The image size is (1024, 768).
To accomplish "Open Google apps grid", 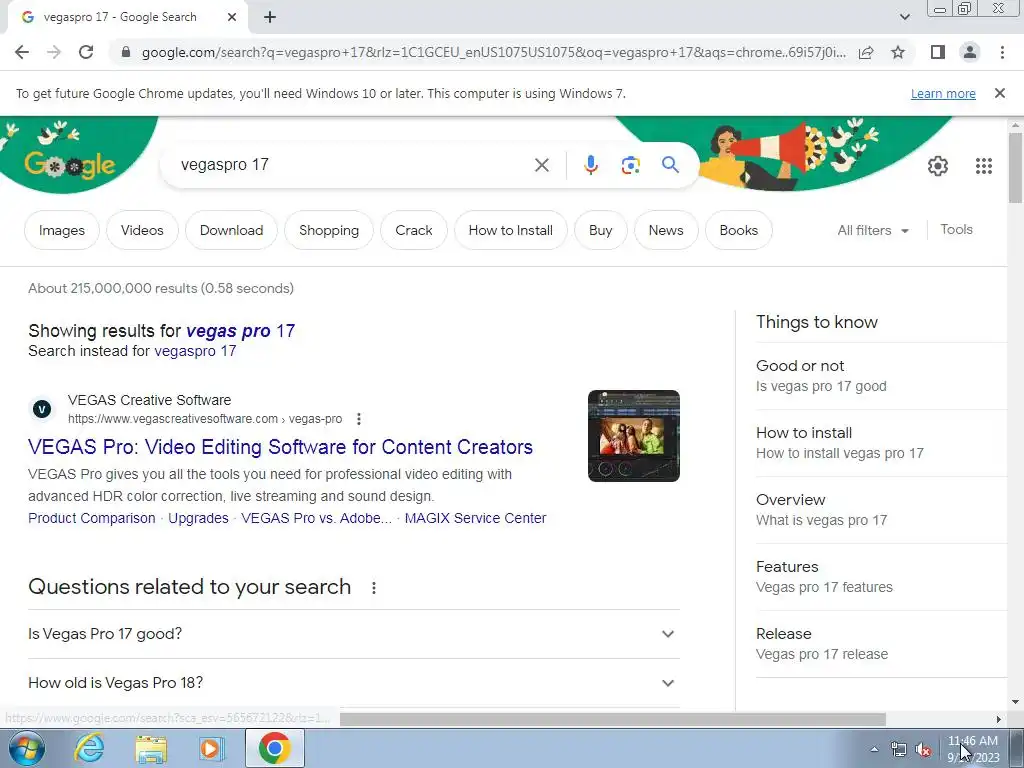I will click(984, 166).
